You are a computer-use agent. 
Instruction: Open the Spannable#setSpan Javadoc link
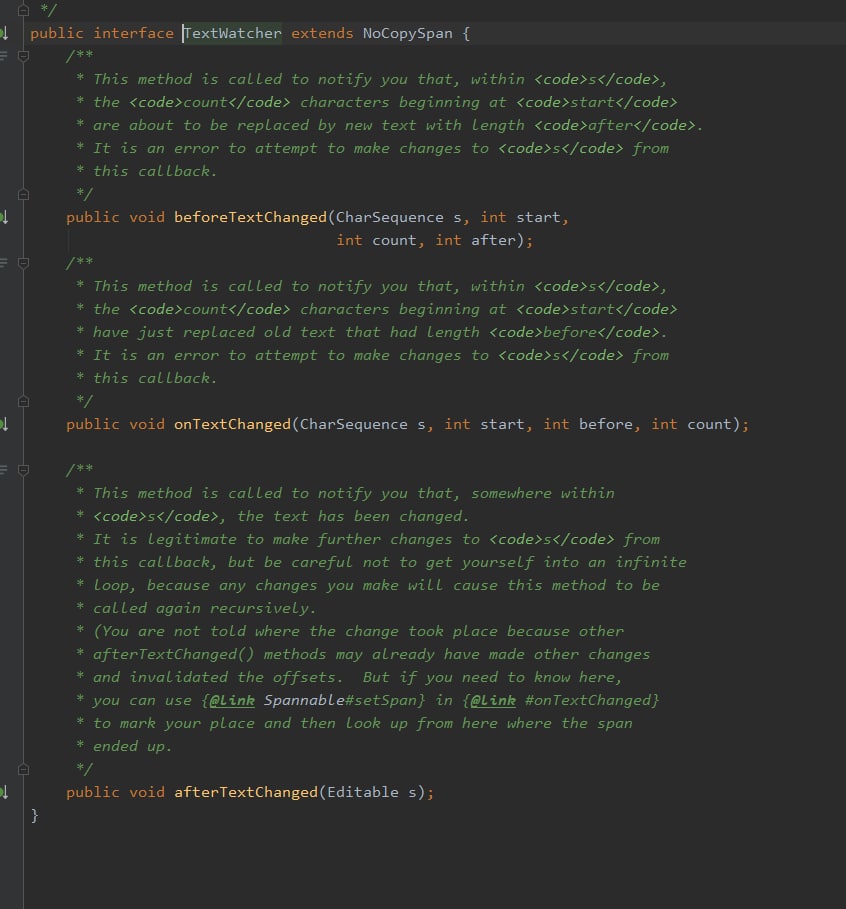344,700
